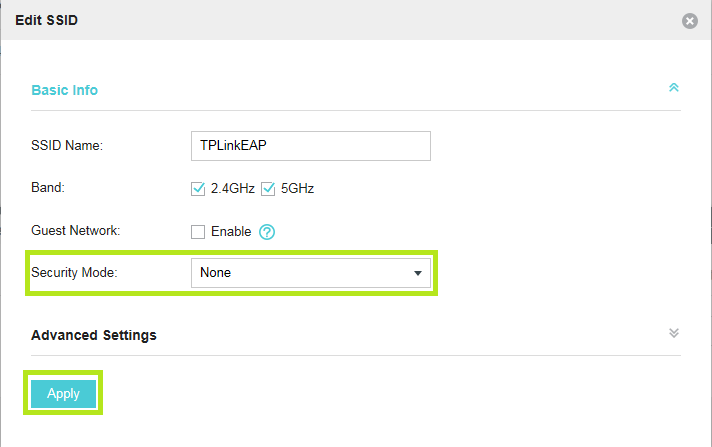
Task: Click the Guest Network field label
Action: 75,231
